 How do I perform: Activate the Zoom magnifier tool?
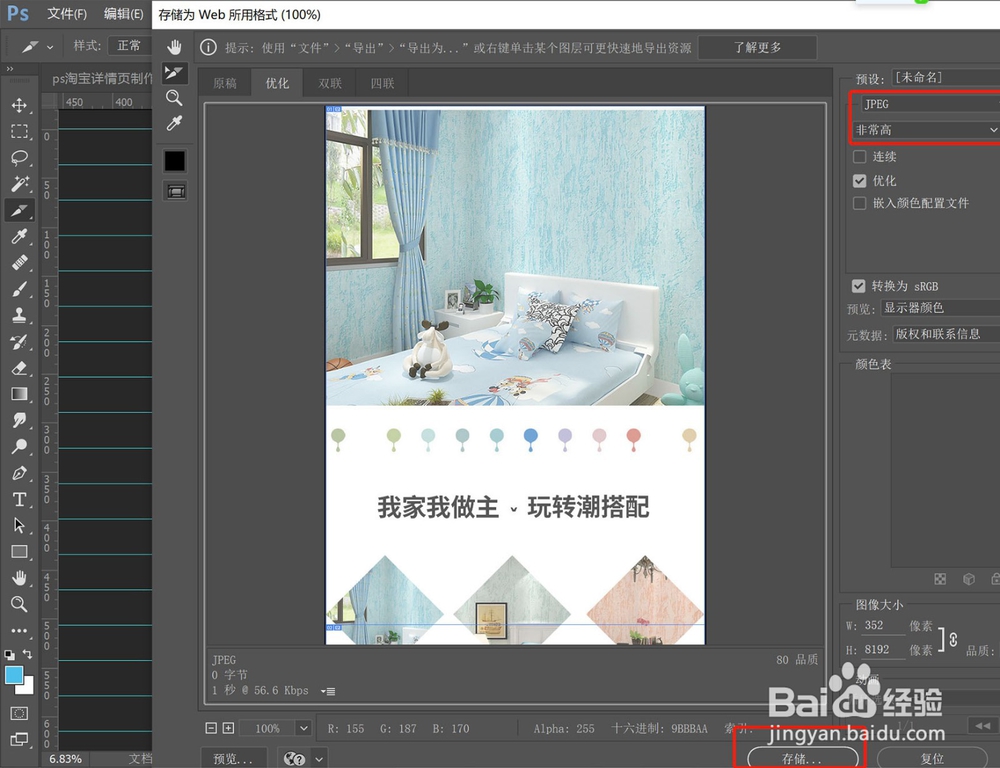click(x=175, y=99)
